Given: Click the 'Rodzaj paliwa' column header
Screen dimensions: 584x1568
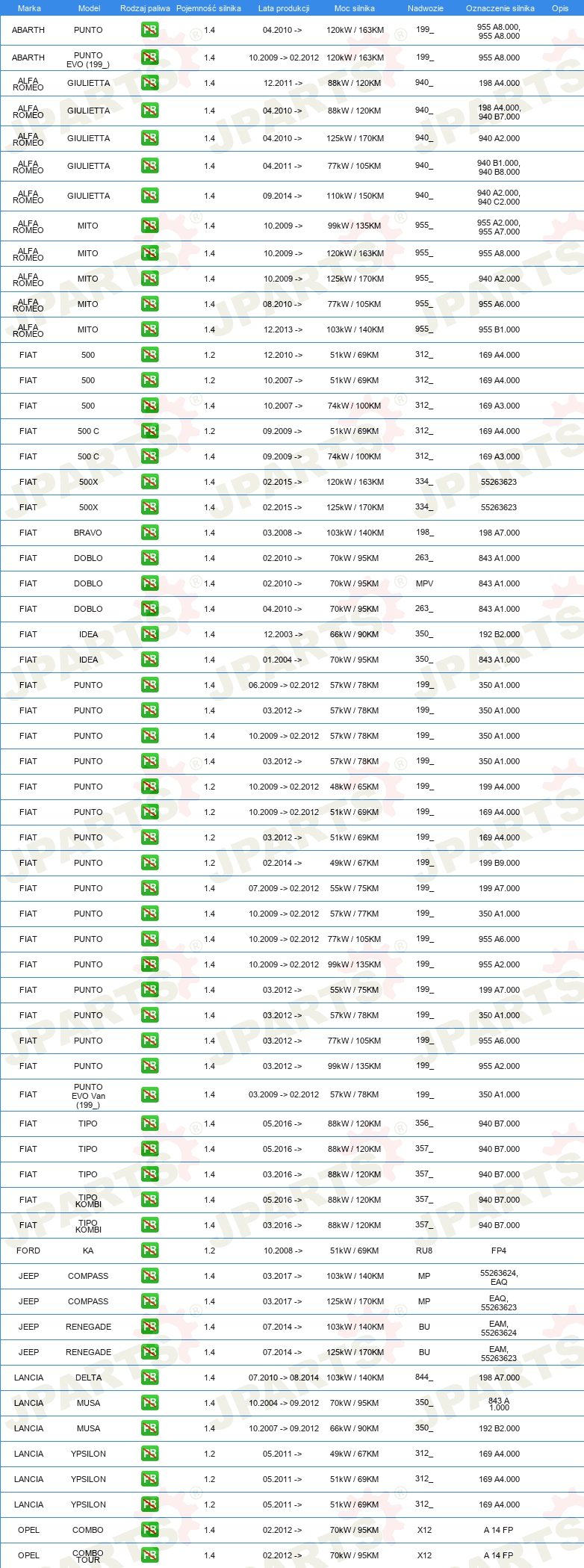Looking at the screenshot, I should point(145,8).
